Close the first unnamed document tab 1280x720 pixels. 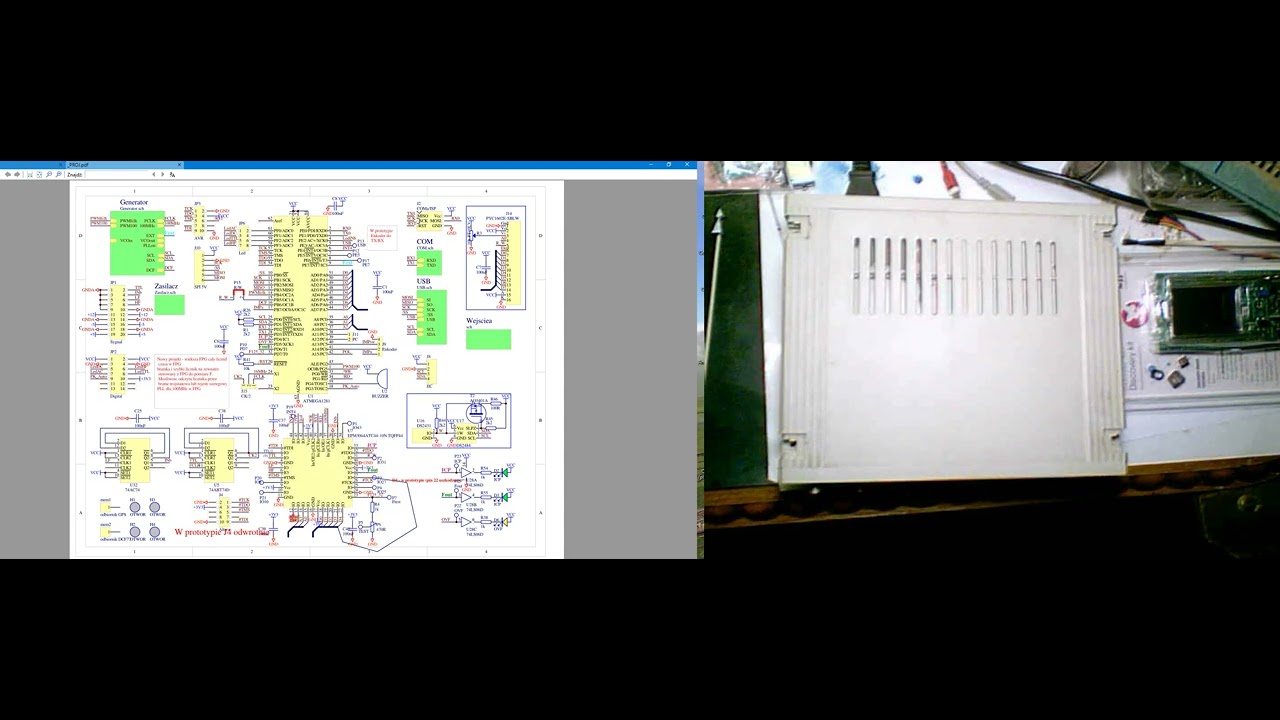tap(60, 165)
